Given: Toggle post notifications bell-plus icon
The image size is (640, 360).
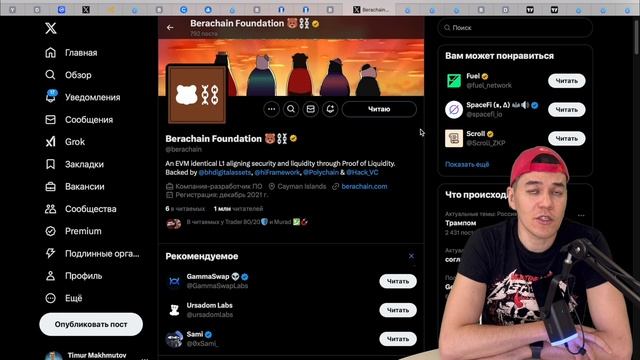Looking at the screenshot, I should pyautogui.click(x=330, y=109).
